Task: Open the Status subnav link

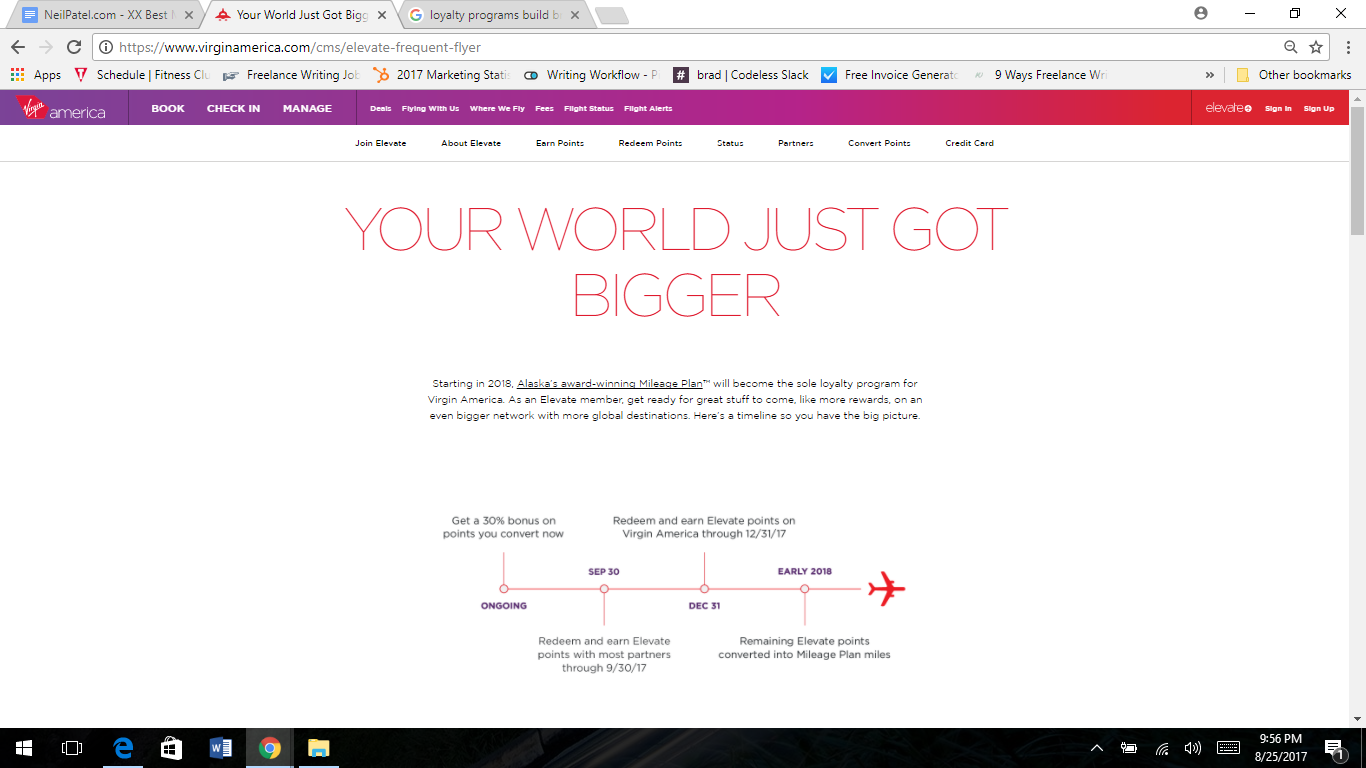Action: point(730,143)
